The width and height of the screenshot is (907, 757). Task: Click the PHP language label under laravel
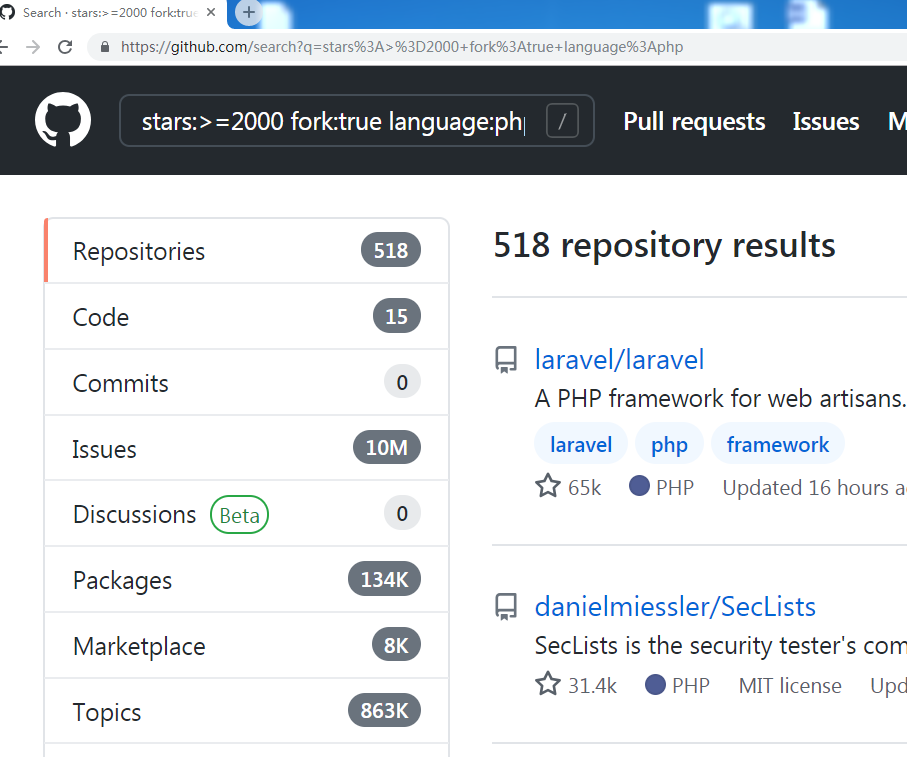(x=674, y=488)
